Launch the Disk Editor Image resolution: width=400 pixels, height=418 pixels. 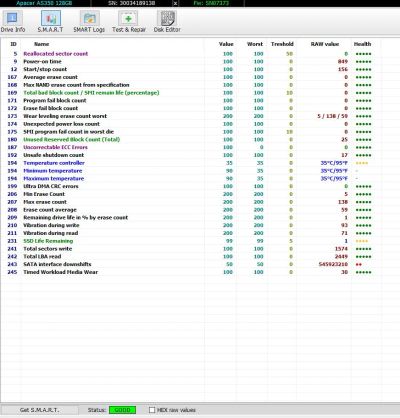[167, 22]
